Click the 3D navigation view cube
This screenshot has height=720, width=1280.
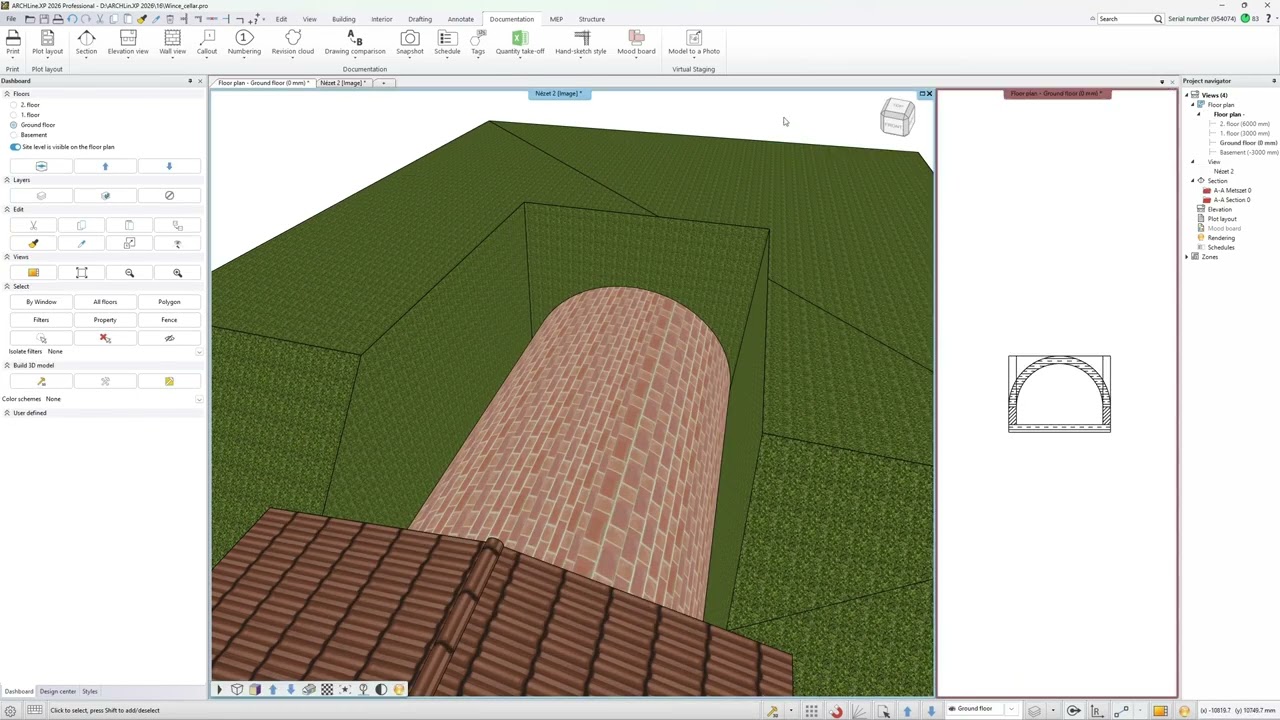(x=897, y=118)
